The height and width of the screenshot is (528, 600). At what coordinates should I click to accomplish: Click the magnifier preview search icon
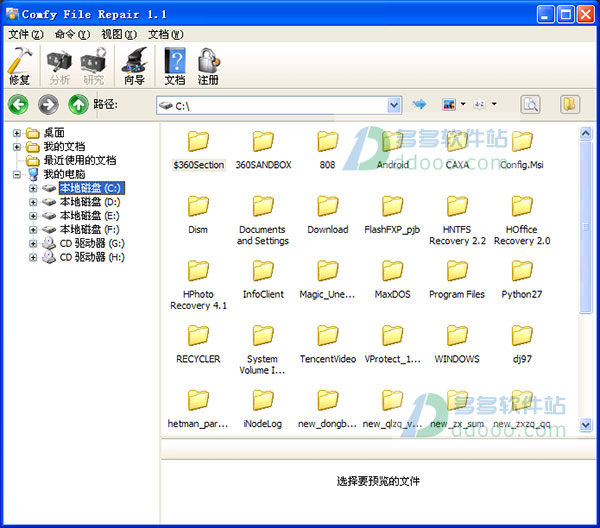point(531,104)
